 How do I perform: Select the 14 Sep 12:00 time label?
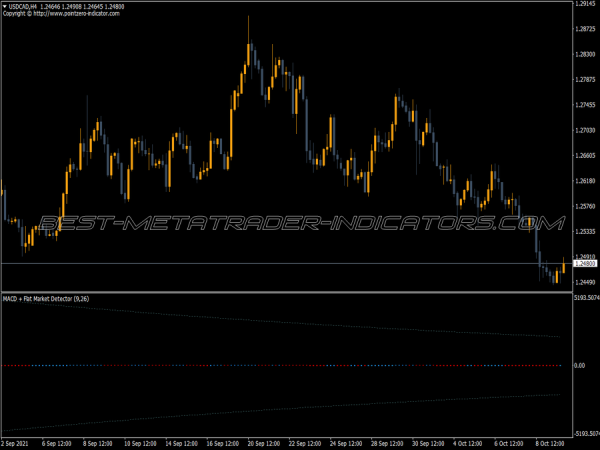click(x=182, y=444)
